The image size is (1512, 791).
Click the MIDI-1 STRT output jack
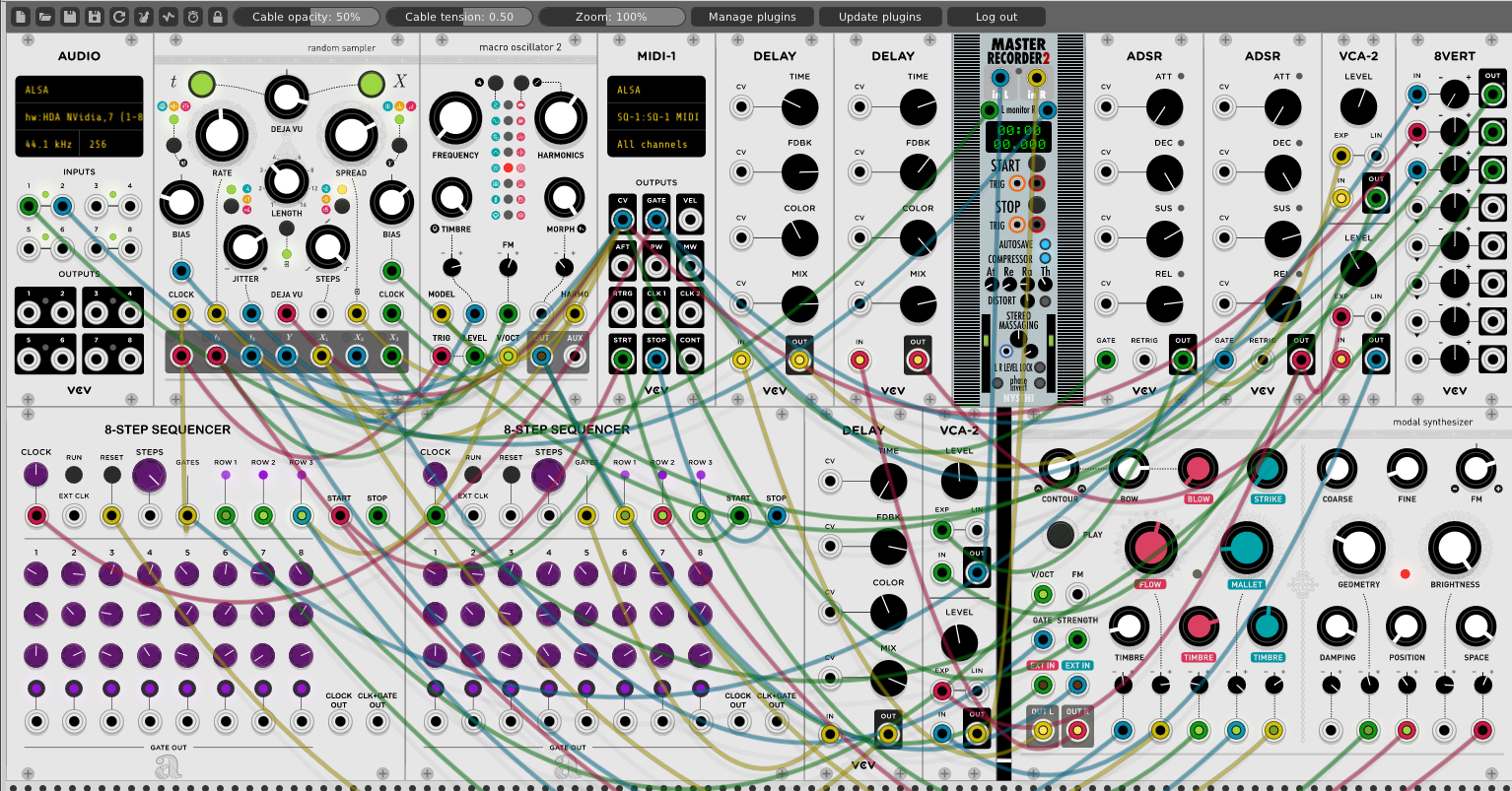(x=622, y=360)
